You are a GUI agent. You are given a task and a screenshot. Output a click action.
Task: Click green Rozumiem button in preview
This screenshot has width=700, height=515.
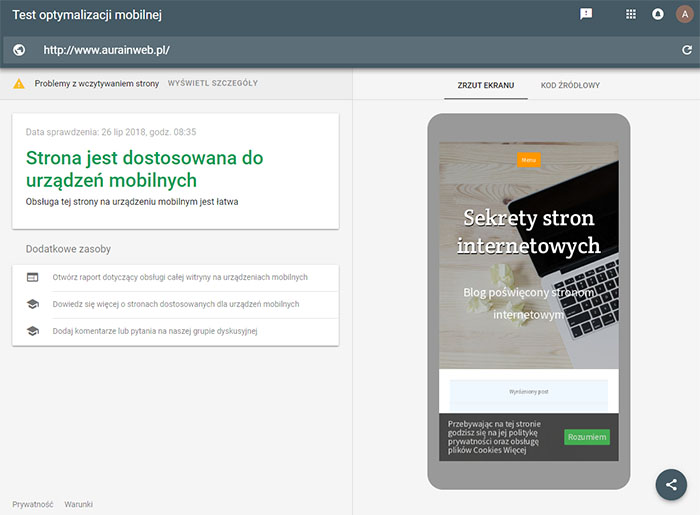coord(587,437)
